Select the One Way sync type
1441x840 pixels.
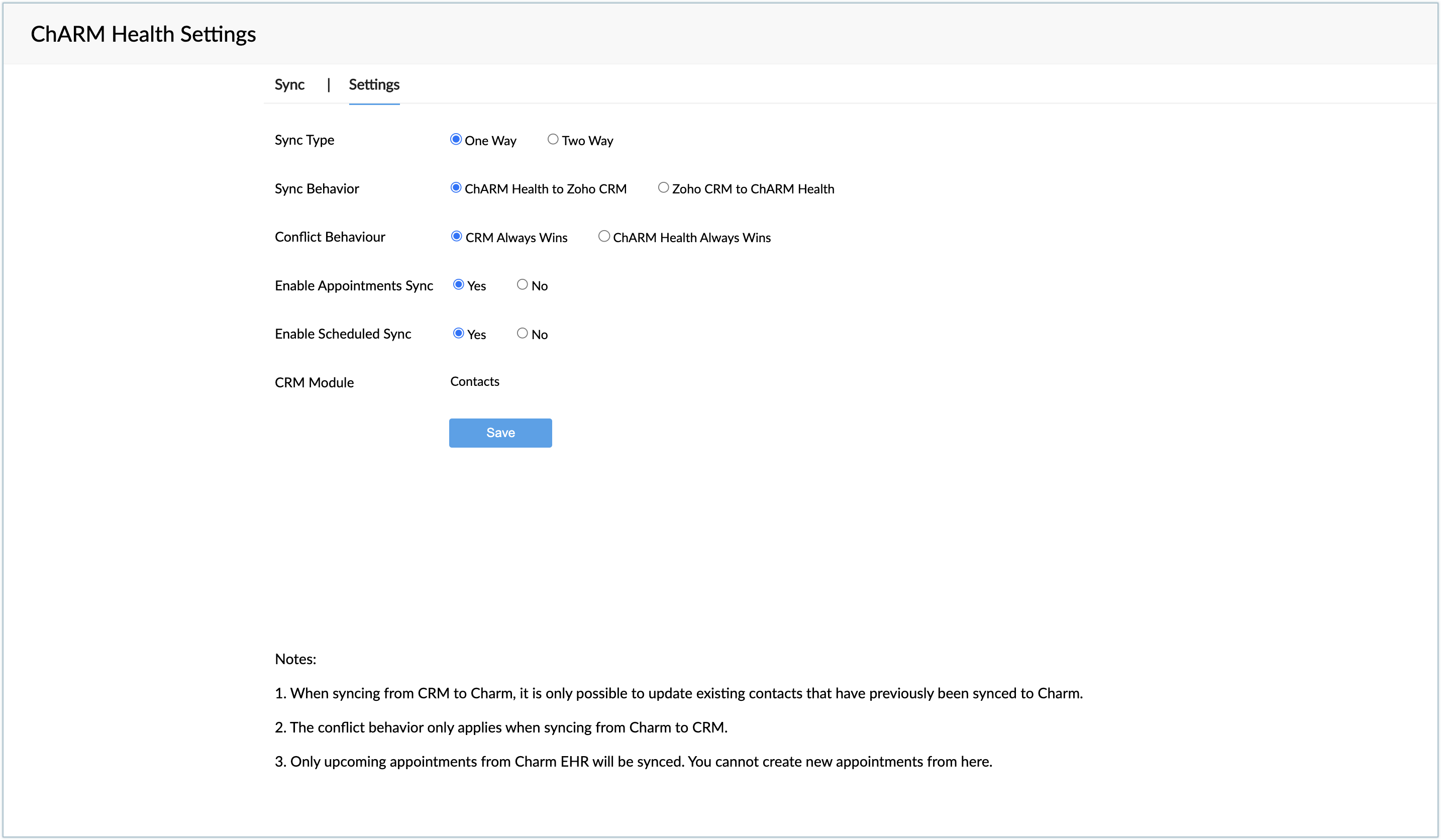(x=456, y=140)
